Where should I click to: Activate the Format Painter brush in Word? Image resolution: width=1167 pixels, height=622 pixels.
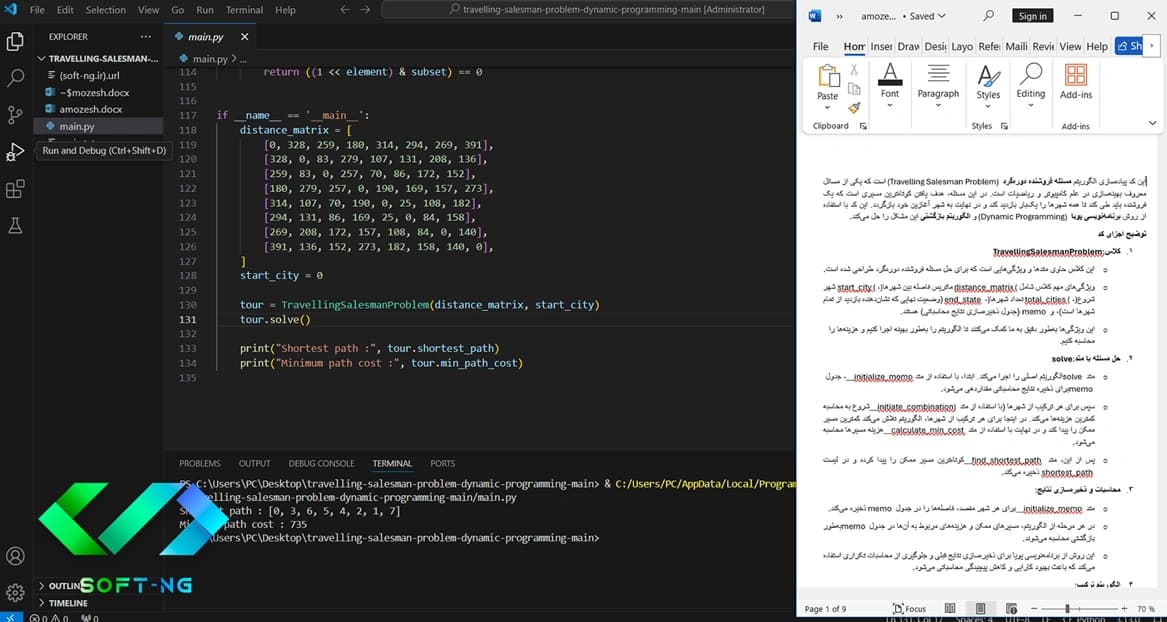[x=854, y=108]
